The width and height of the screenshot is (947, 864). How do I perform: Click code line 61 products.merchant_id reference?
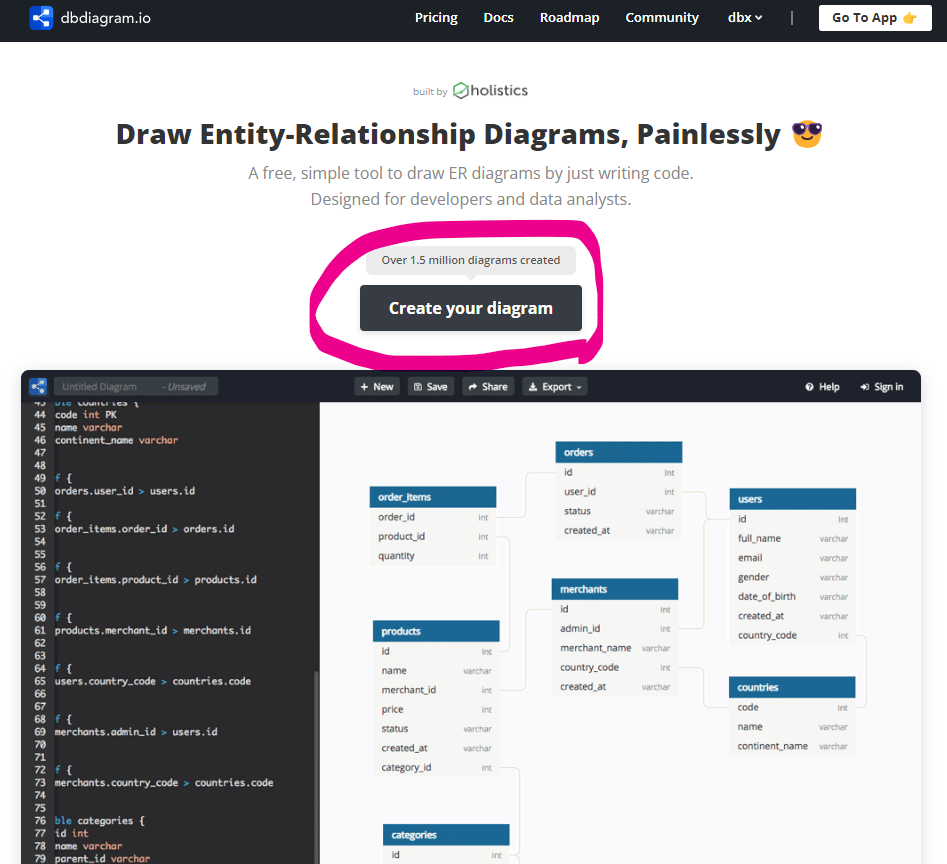(152, 630)
